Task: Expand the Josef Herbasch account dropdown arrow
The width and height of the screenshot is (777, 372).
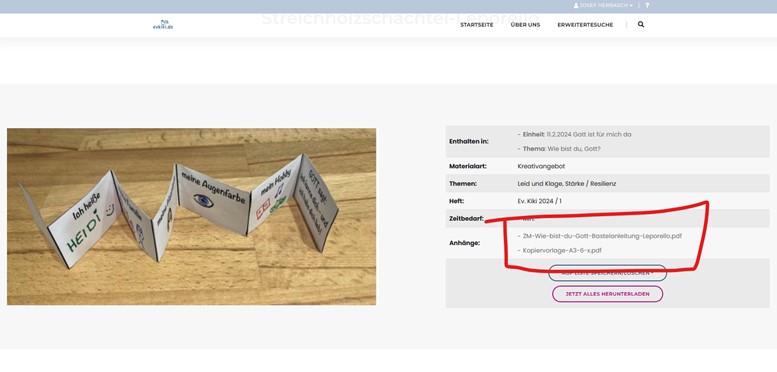Action: coord(631,5)
